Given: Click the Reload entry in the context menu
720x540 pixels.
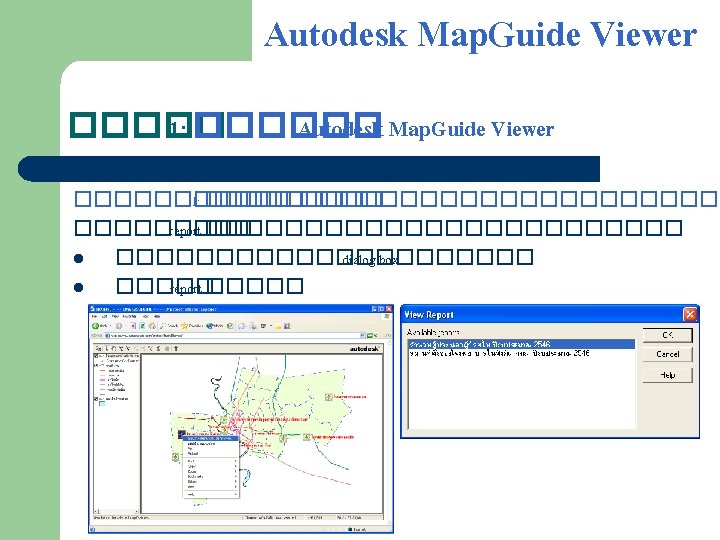Looking at the screenshot, I should pos(193,453).
